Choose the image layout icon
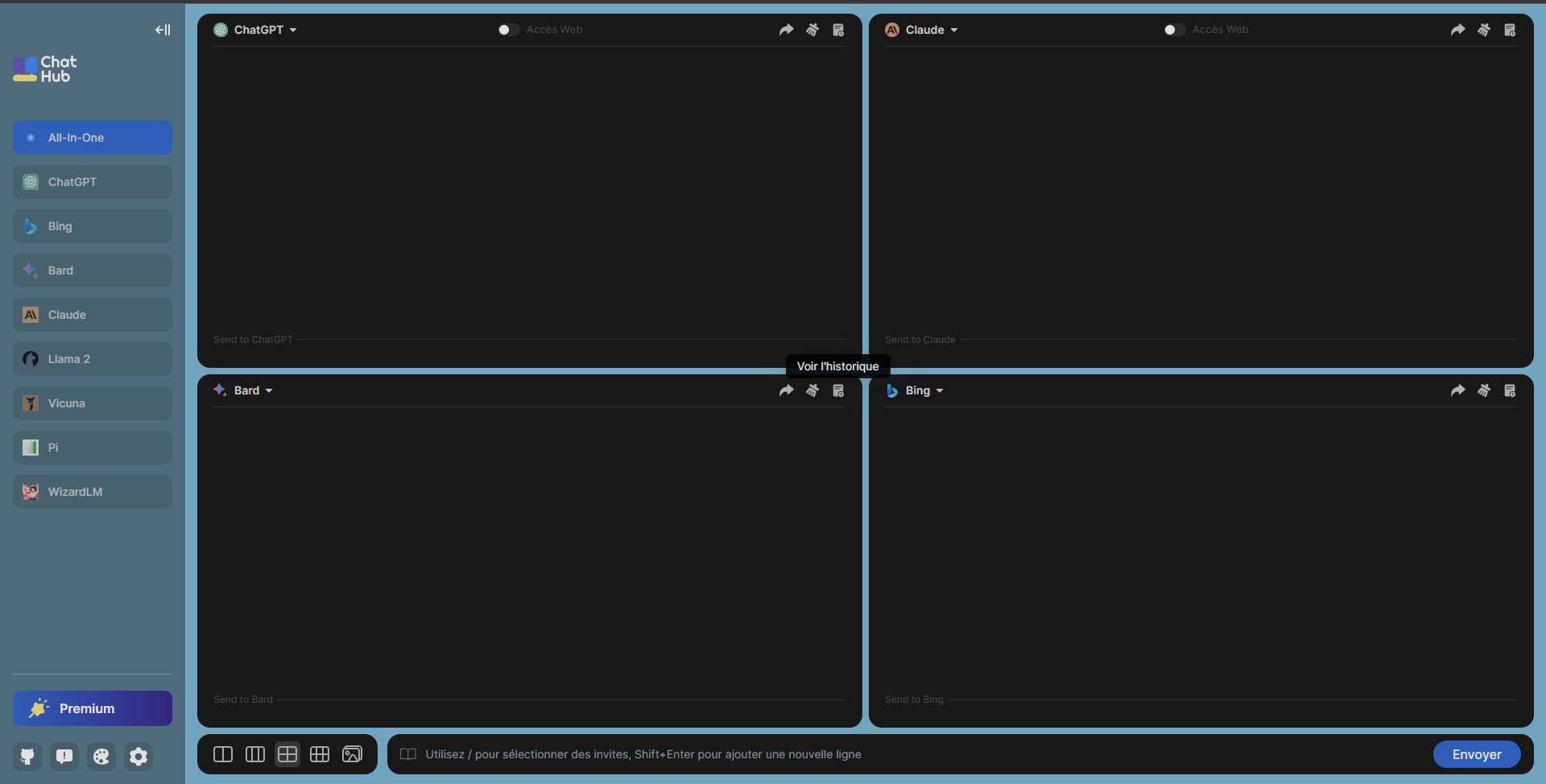The width and height of the screenshot is (1546, 784). coord(352,754)
